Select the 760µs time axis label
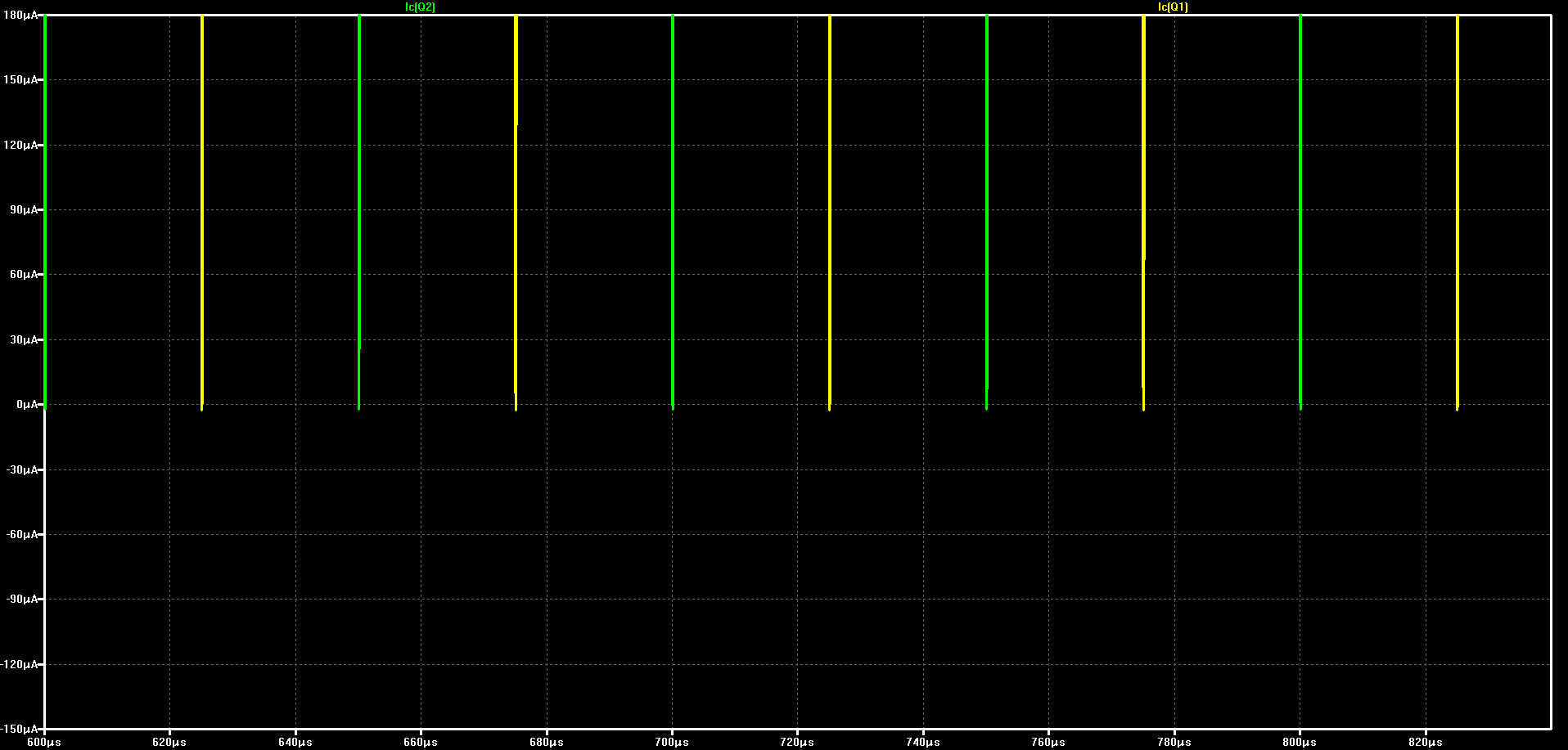Viewport: 1568px width, 750px height. (1048, 743)
